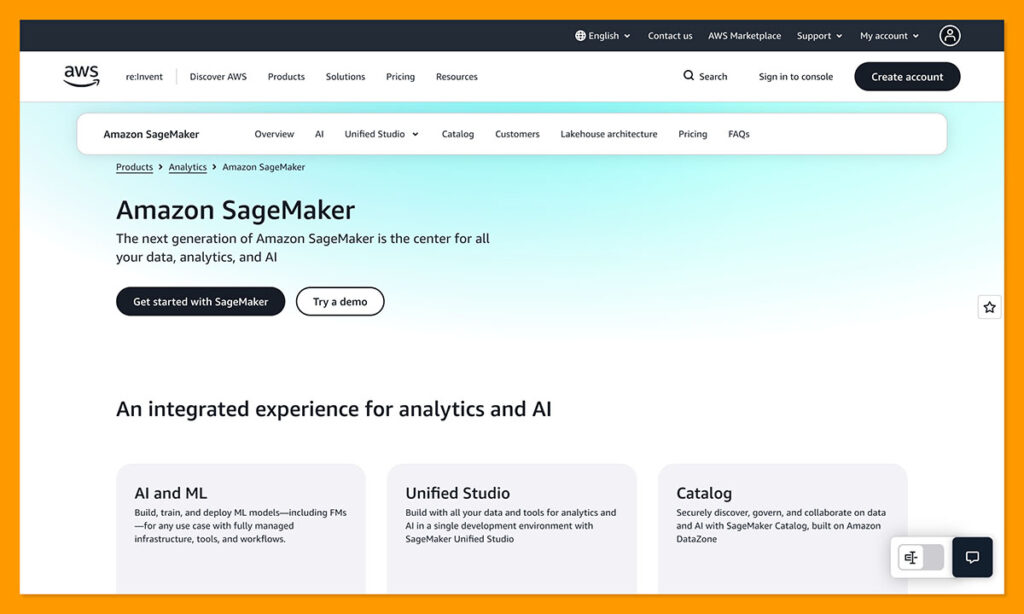Screen dimensions: 1024x614
Task: Click the Amazon SageMaker page heading
Action: (x=236, y=210)
